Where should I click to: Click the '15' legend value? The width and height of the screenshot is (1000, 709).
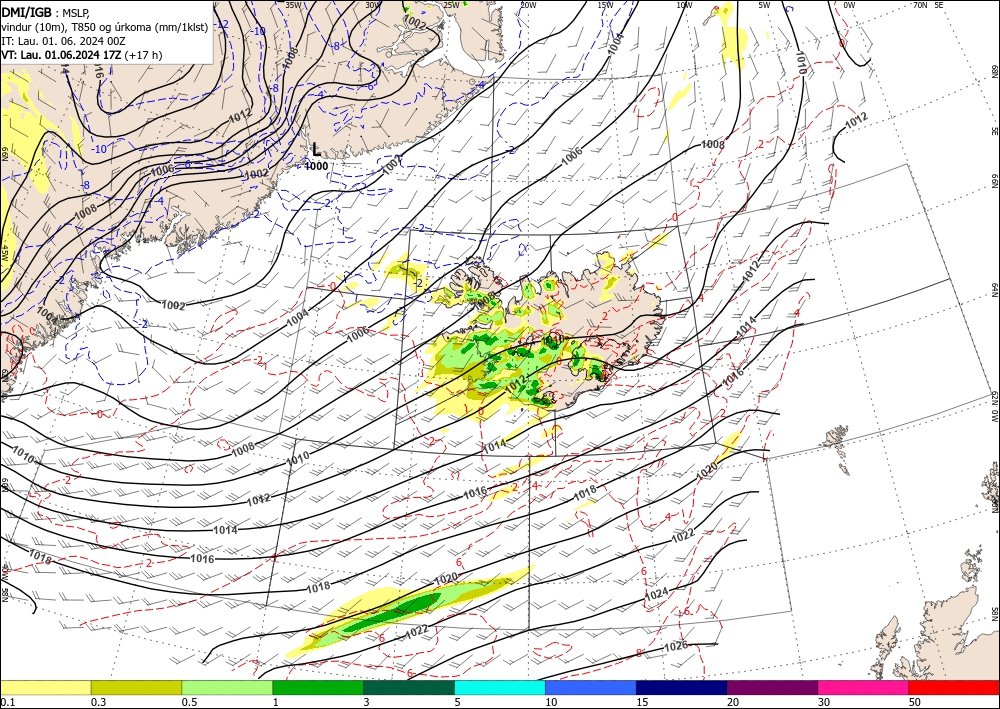(641, 702)
